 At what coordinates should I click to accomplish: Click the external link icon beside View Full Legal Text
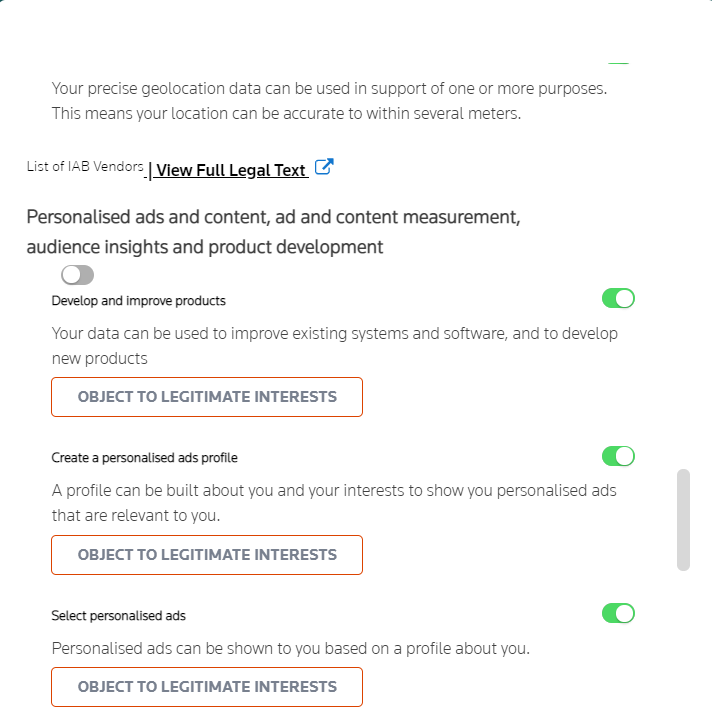tap(324, 168)
